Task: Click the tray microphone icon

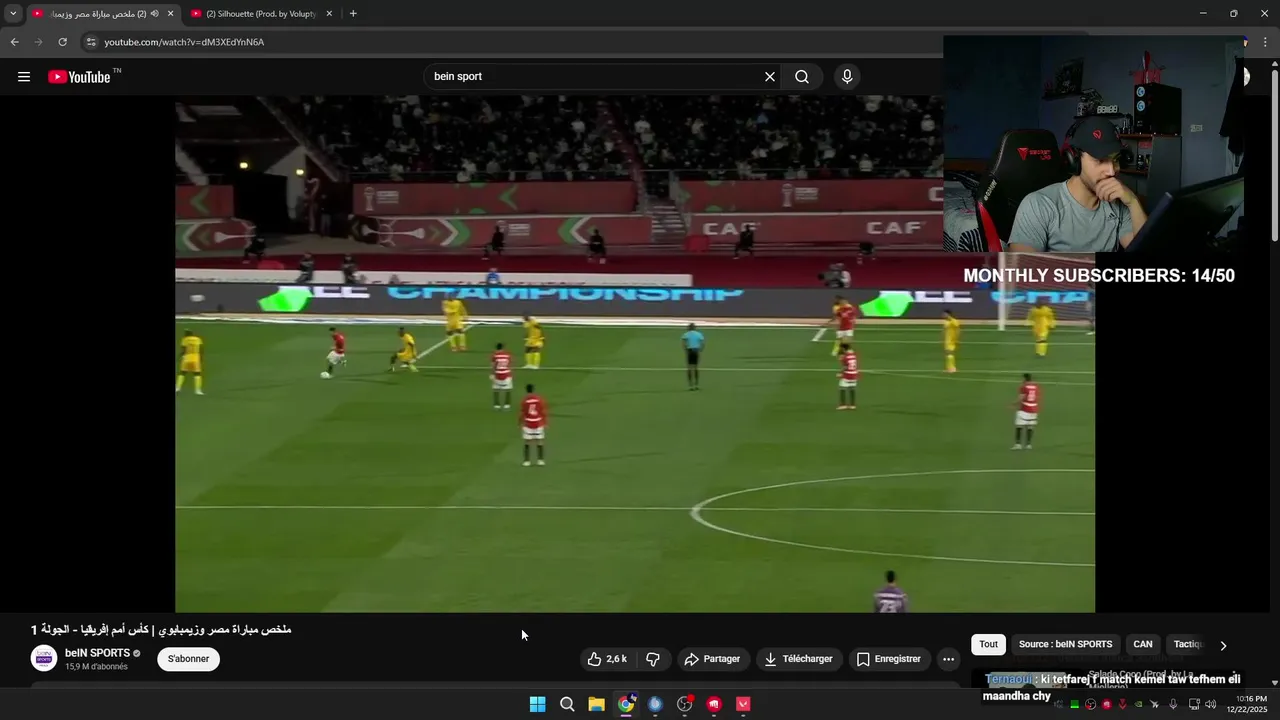Action: pyautogui.click(x=1173, y=704)
